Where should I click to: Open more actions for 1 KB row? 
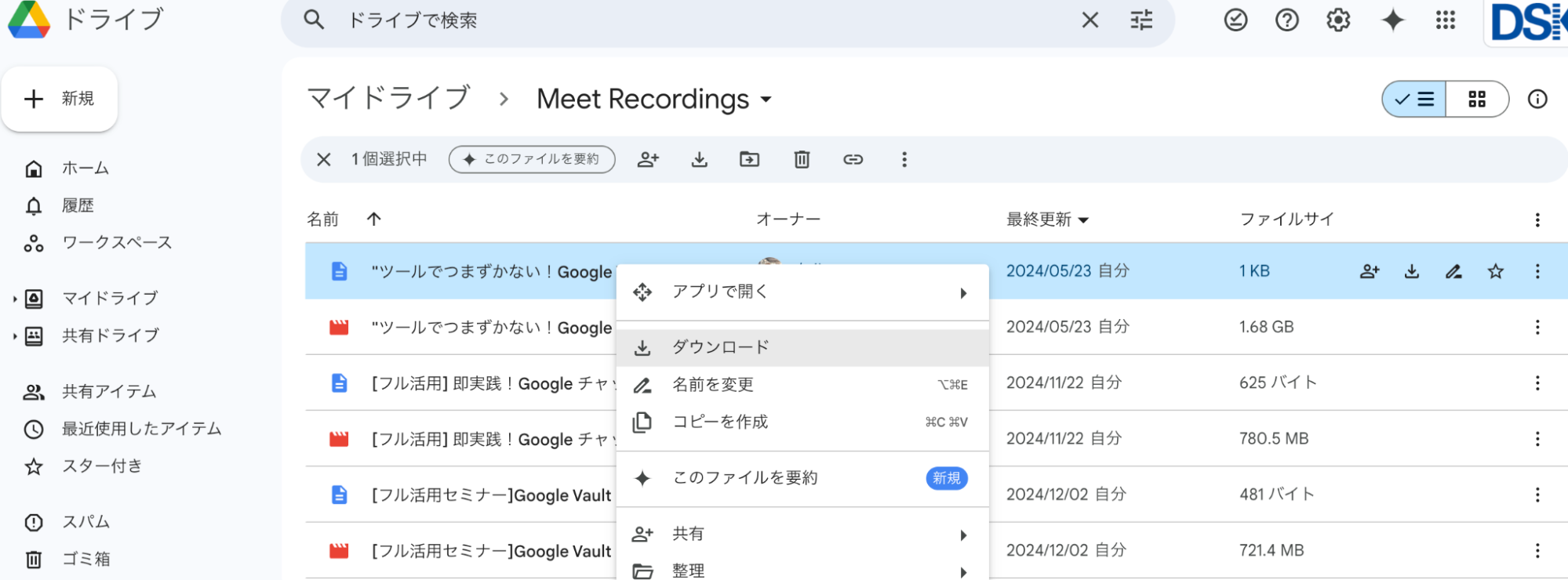[1537, 271]
